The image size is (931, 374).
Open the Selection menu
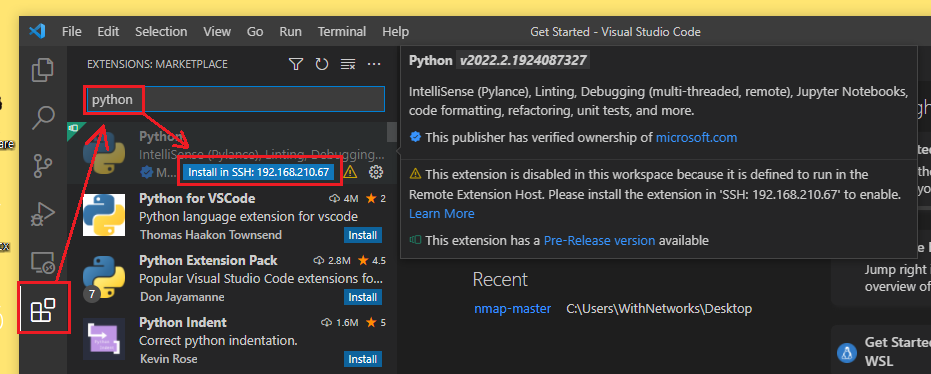(x=161, y=31)
